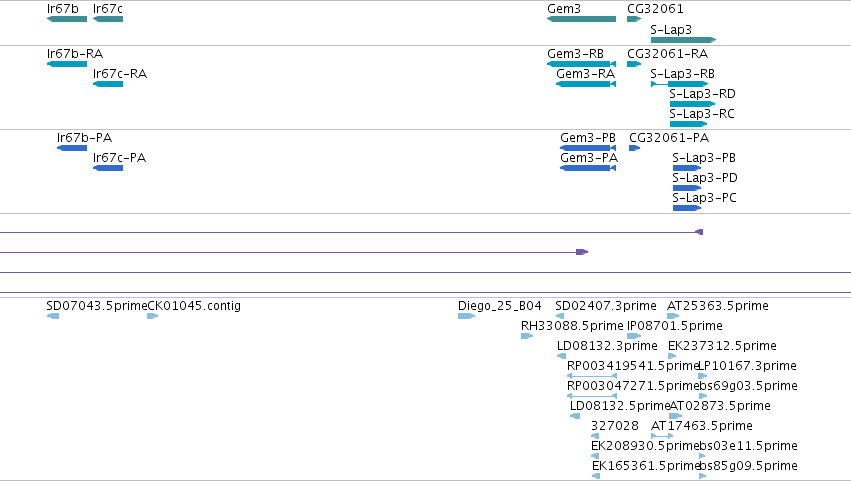Screen dimensions: 851x481
Task: Select the SD02407.3prime EST
Action: point(560,317)
